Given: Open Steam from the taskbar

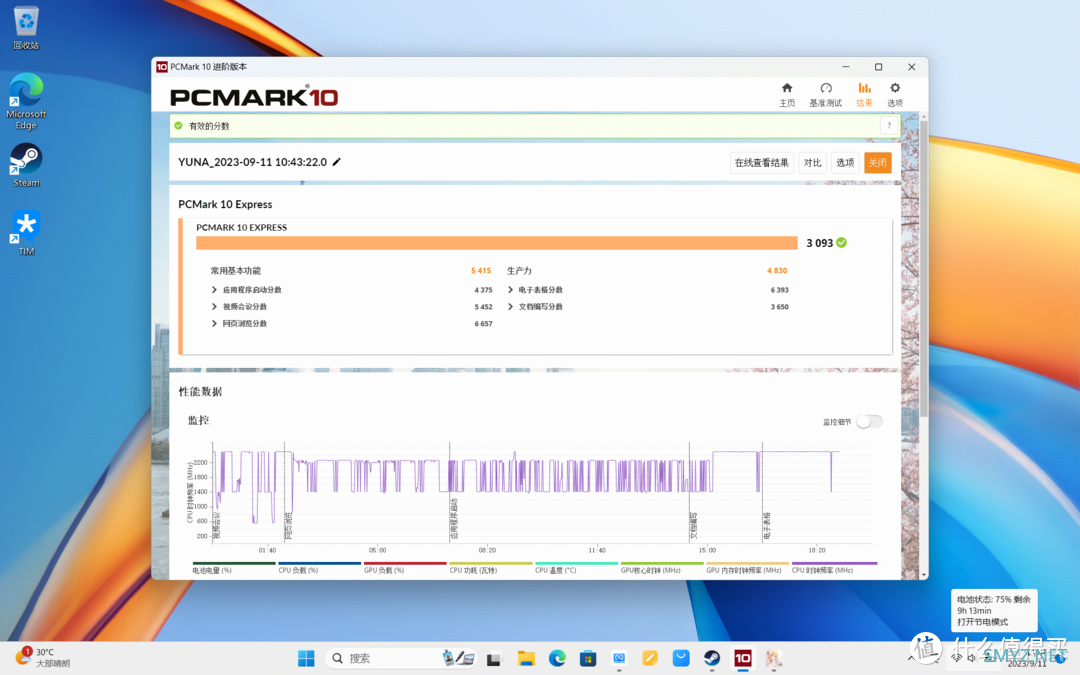Looking at the screenshot, I should [x=712, y=659].
